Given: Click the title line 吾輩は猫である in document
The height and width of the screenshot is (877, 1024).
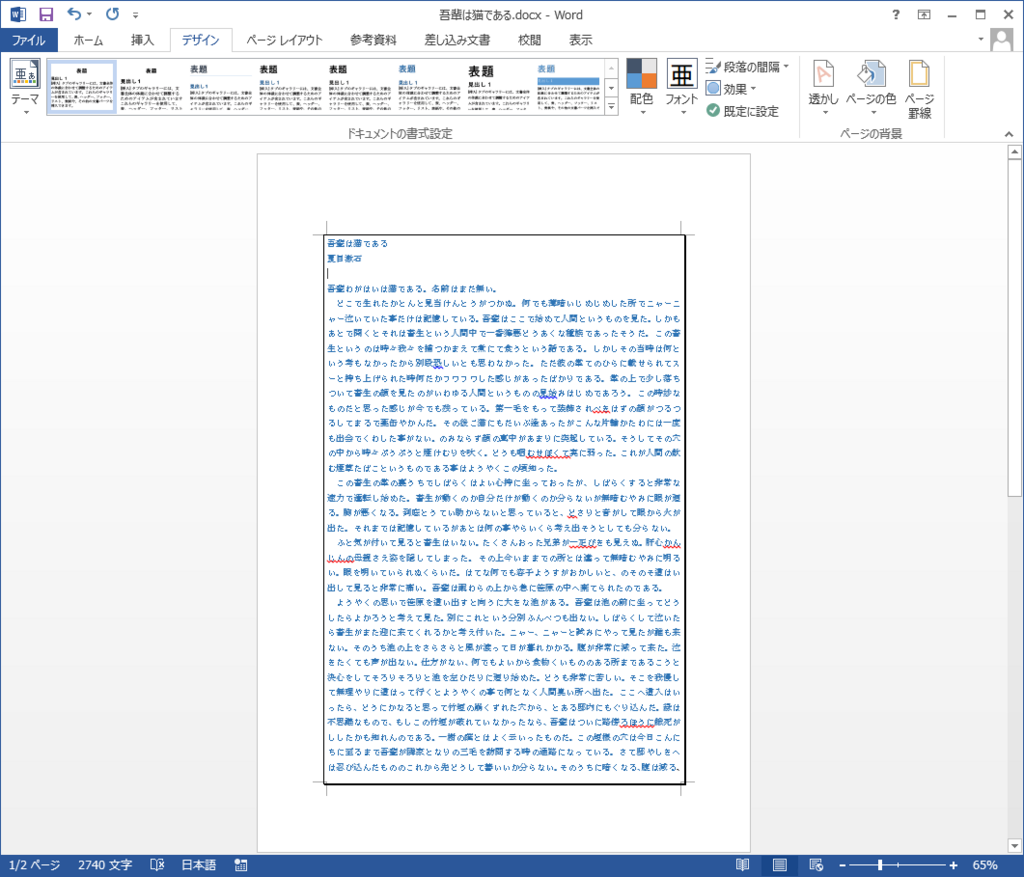Looking at the screenshot, I should [357, 244].
